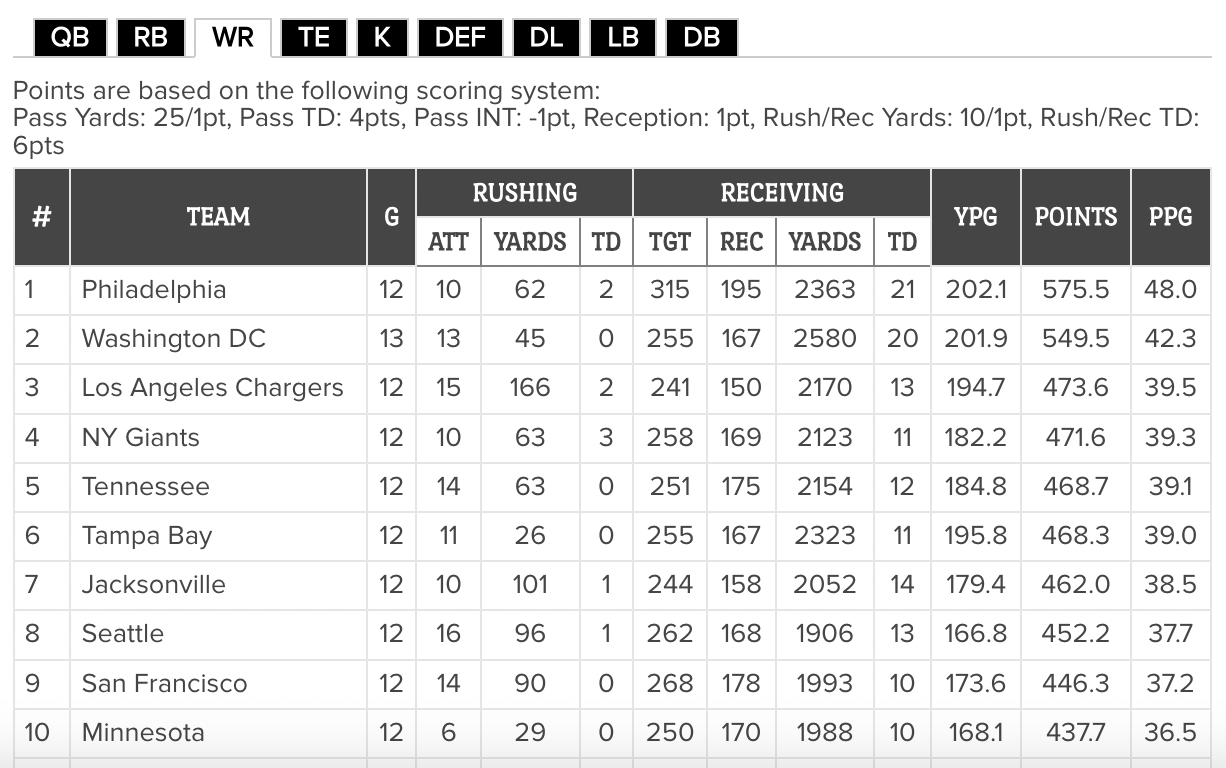Click the active WR tab
This screenshot has height=768, width=1226.
pyautogui.click(x=233, y=38)
